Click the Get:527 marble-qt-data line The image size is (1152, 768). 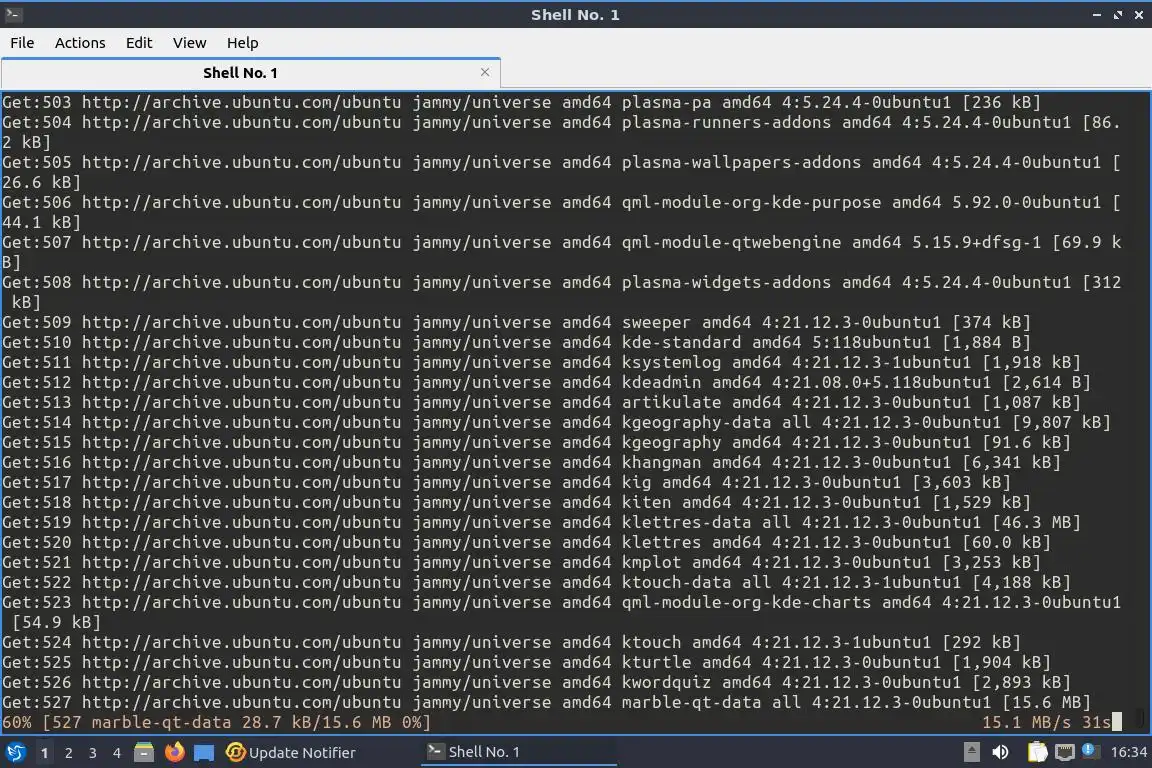(x=547, y=702)
